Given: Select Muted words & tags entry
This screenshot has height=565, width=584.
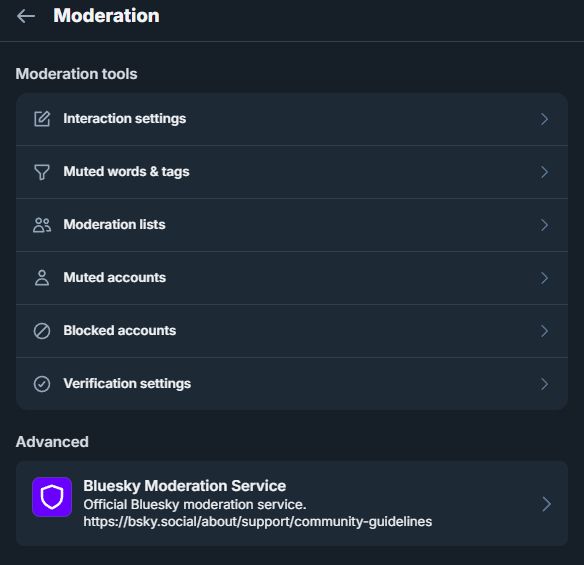Looking at the screenshot, I should pyautogui.click(x=292, y=172).
